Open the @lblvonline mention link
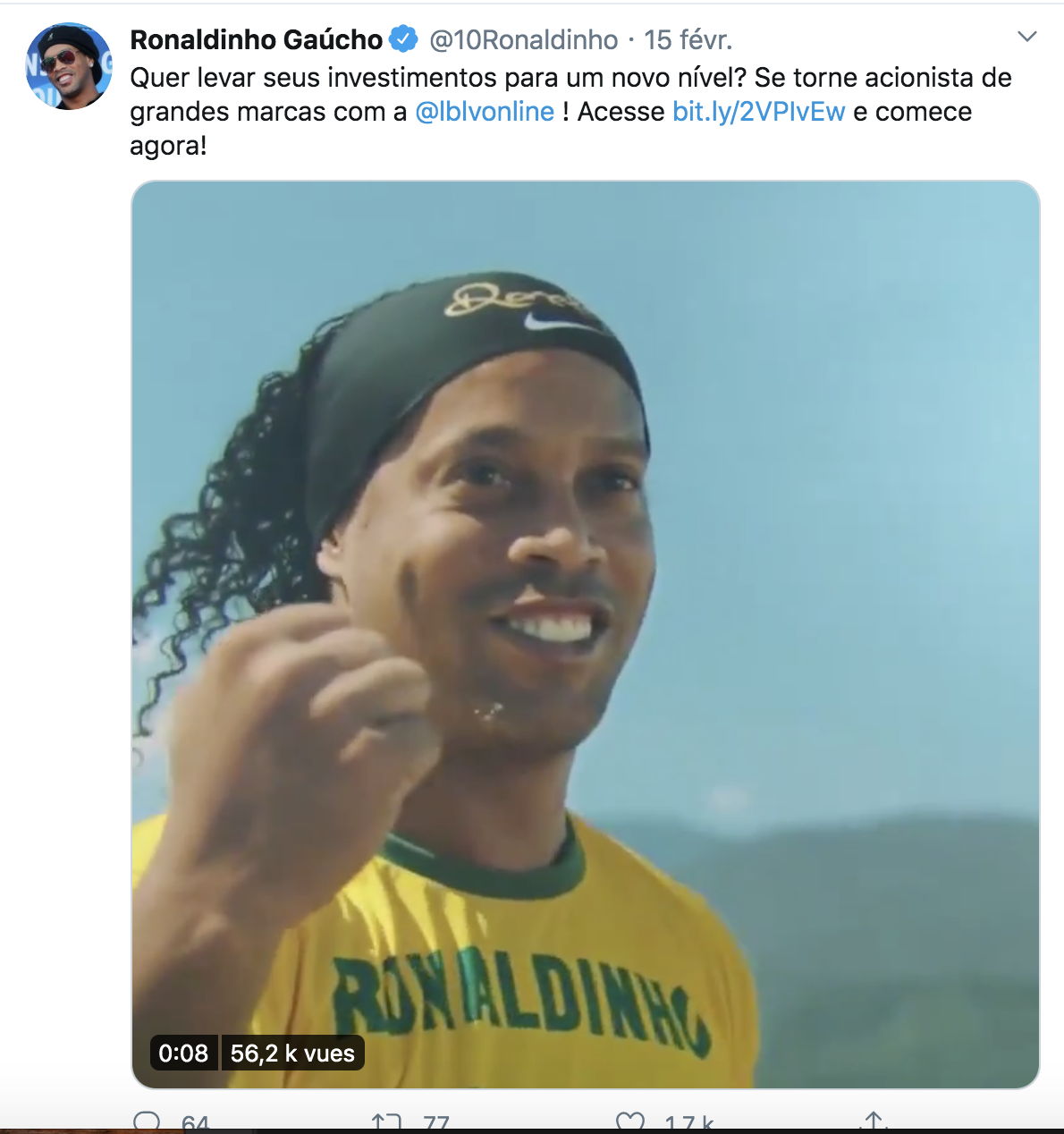The width and height of the screenshot is (1064, 1134). (485, 112)
